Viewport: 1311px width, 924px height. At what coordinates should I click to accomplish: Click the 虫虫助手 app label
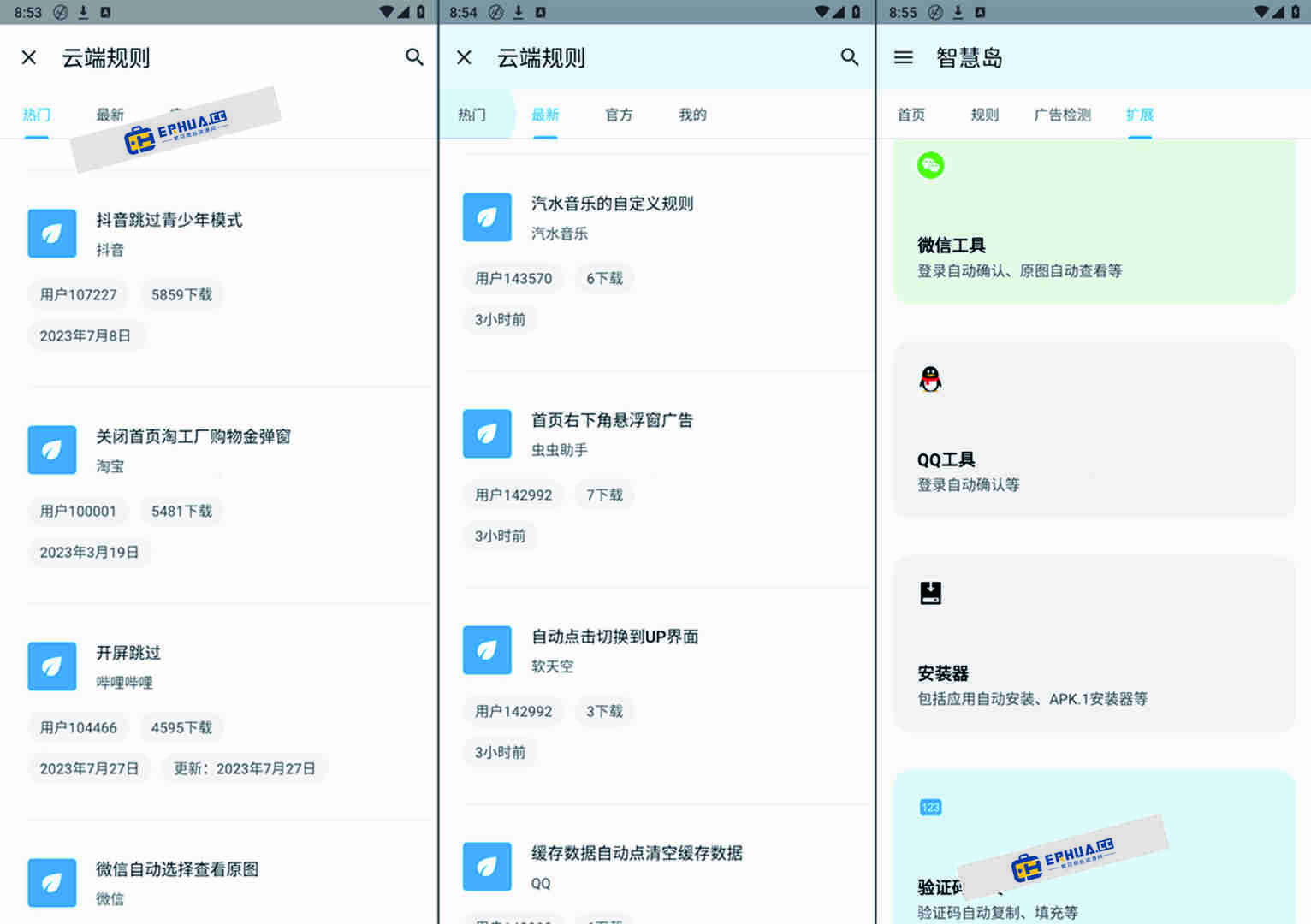(x=559, y=450)
